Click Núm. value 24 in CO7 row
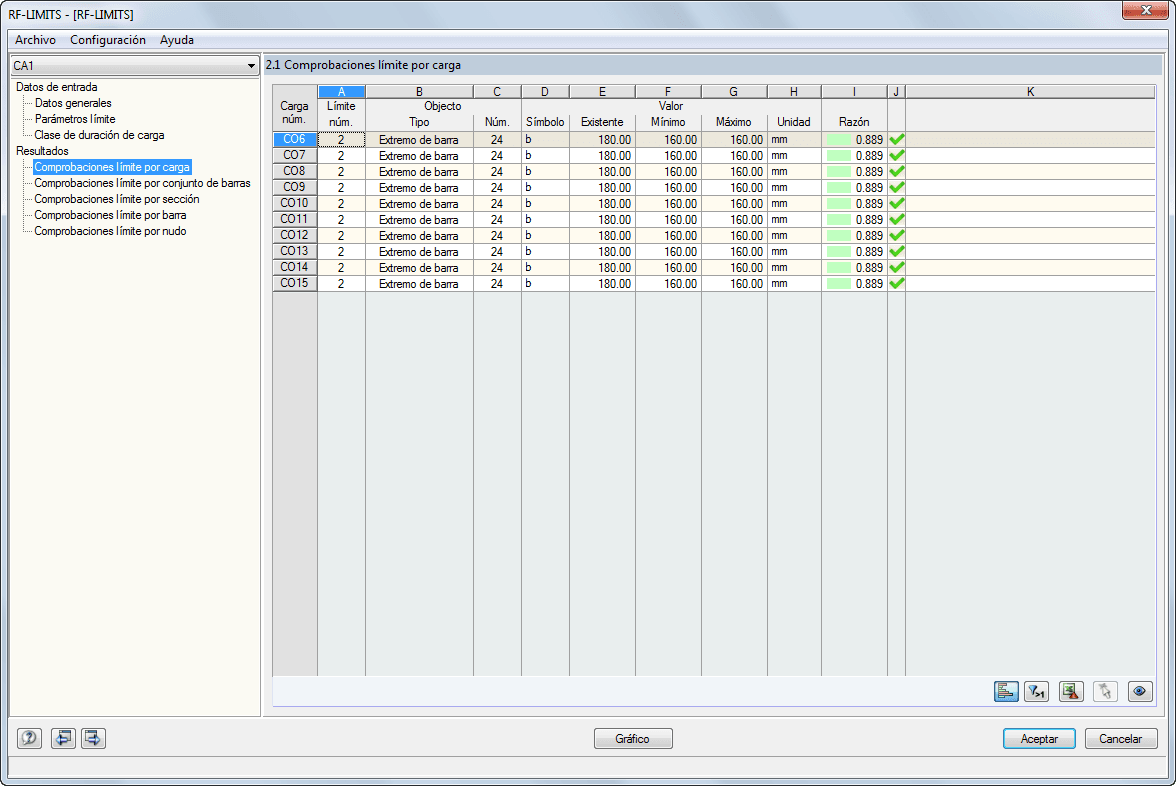 (497, 155)
